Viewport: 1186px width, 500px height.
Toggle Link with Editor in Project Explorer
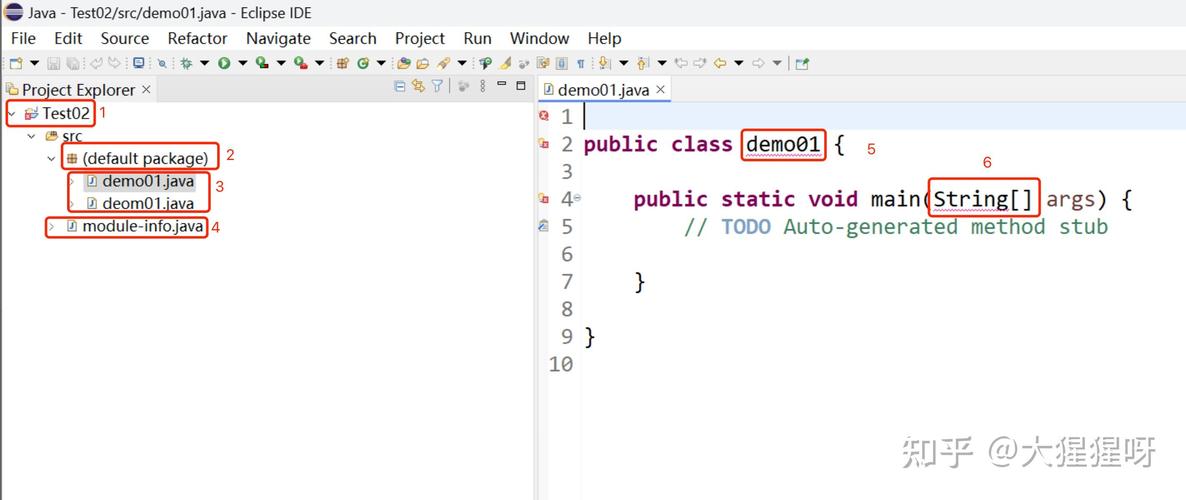(419, 87)
